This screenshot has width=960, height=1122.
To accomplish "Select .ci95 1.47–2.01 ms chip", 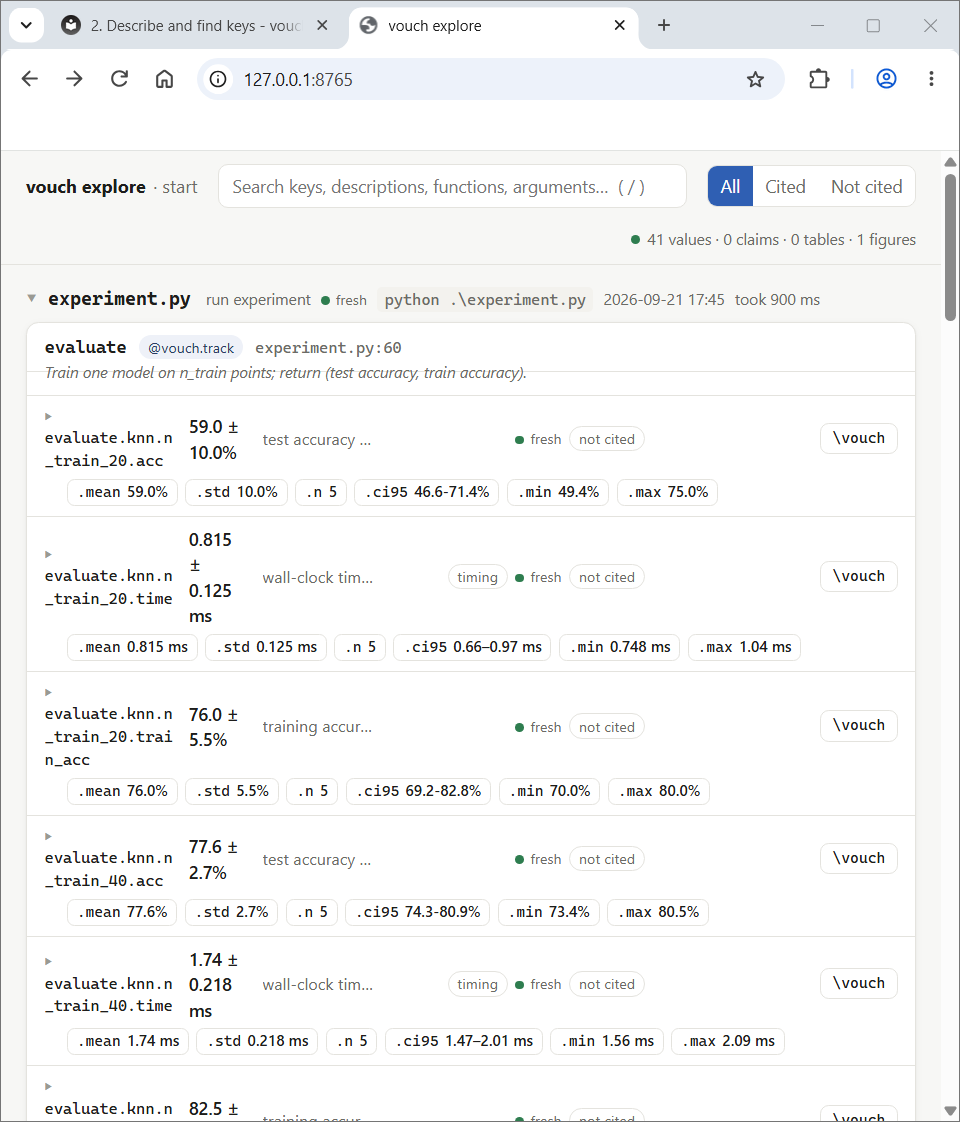I will tap(464, 1041).
